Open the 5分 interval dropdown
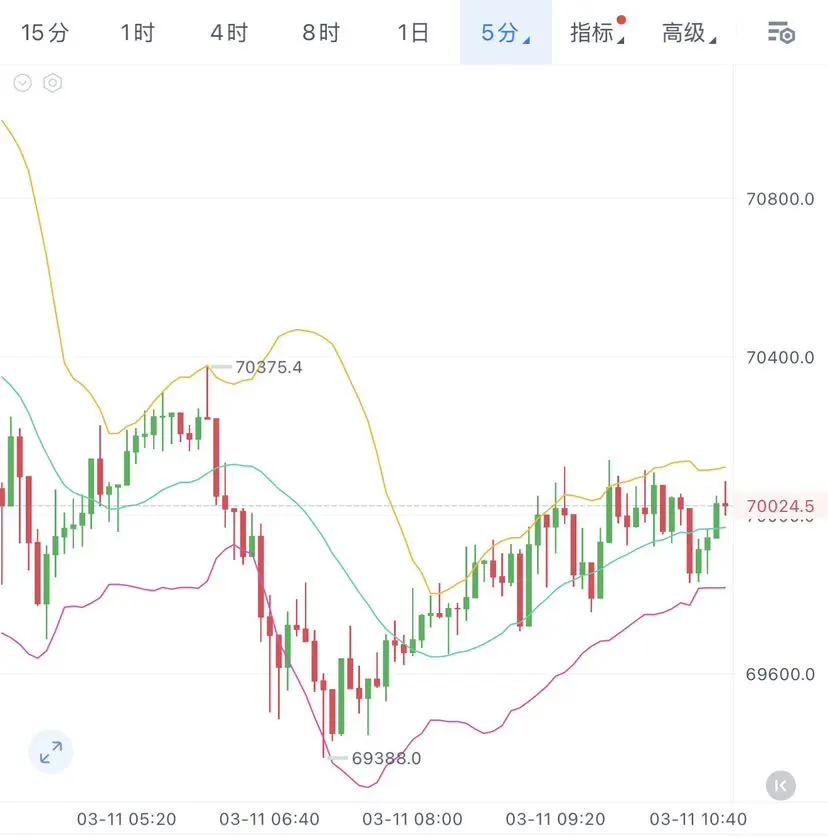Screen dimensions: 828x837 505,33
